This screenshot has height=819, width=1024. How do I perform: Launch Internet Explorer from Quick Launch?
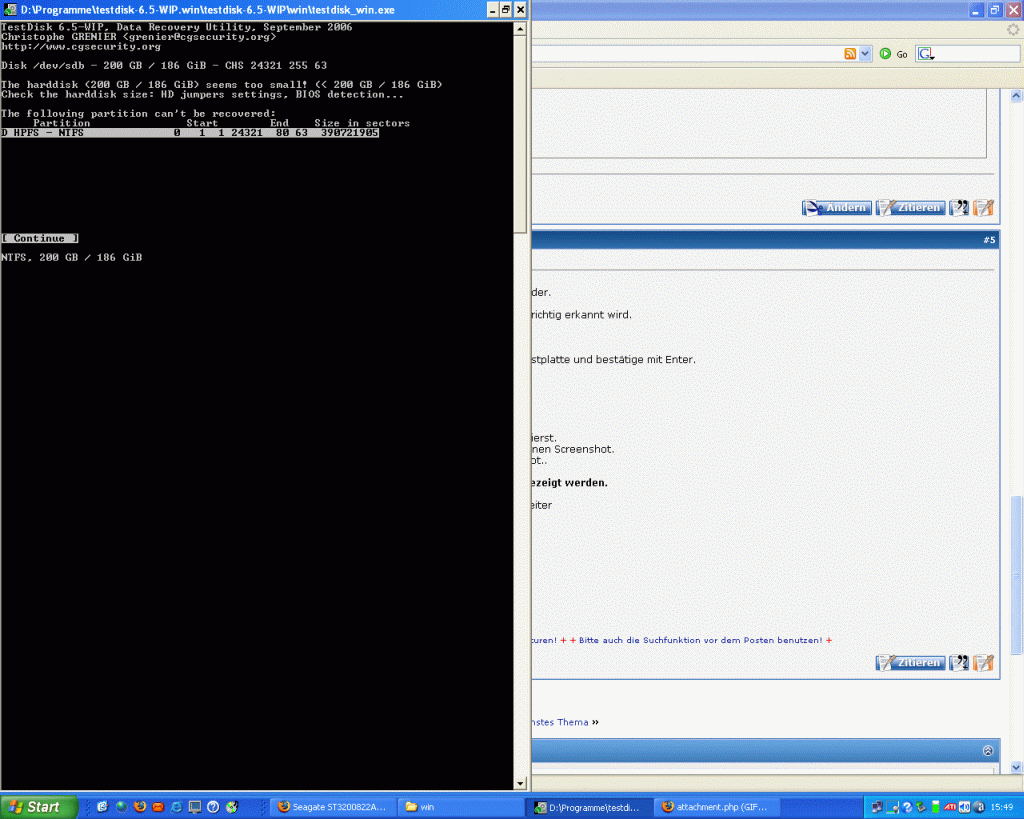pyautogui.click(x=176, y=807)
